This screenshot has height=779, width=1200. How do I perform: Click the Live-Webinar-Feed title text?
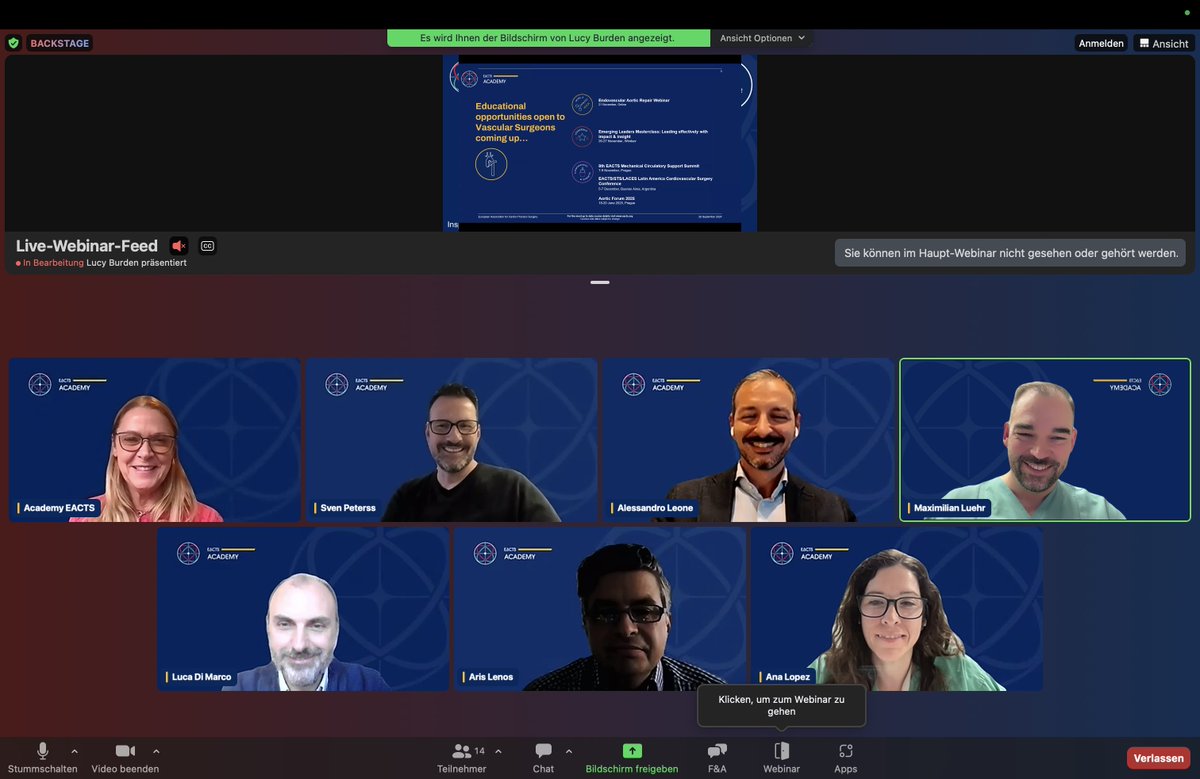point(87,246)
